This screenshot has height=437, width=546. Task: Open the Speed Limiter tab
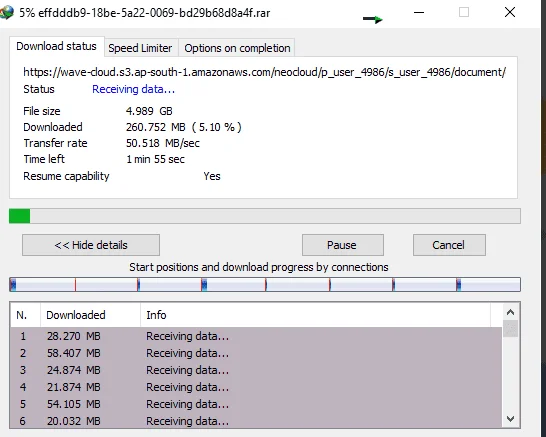(x=140, y=48)
